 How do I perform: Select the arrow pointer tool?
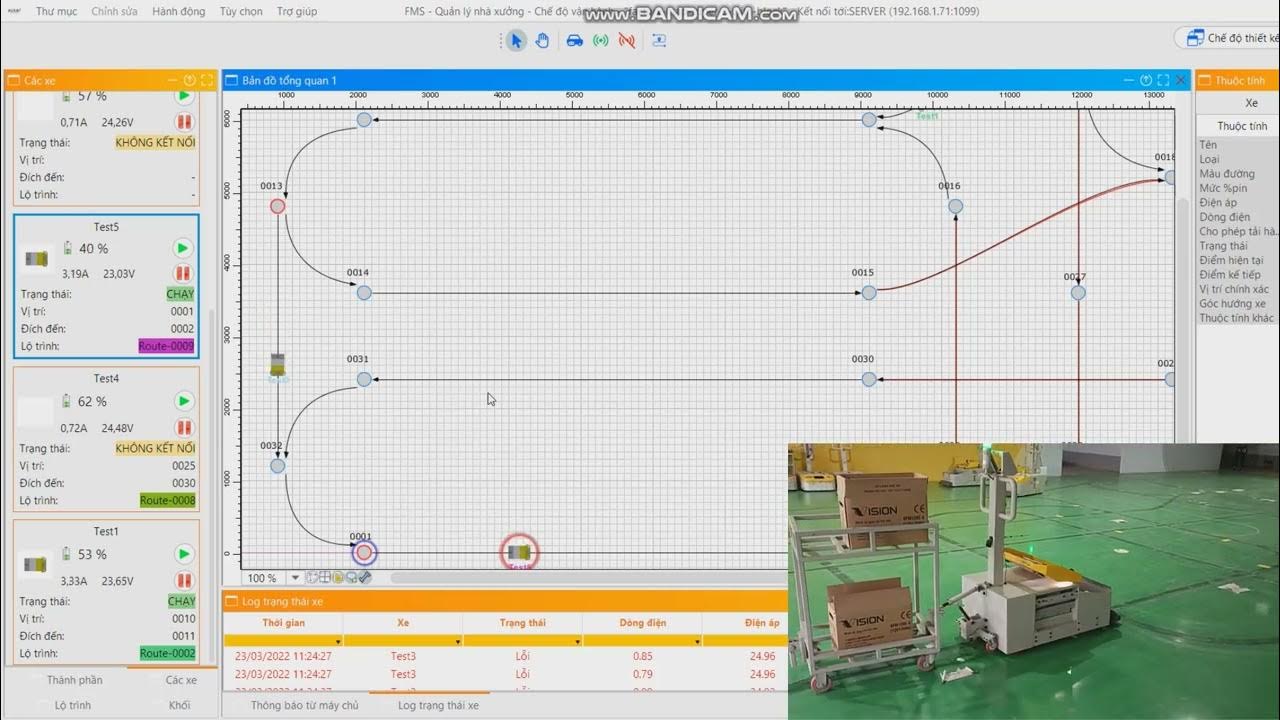click(x=516, y=41)
